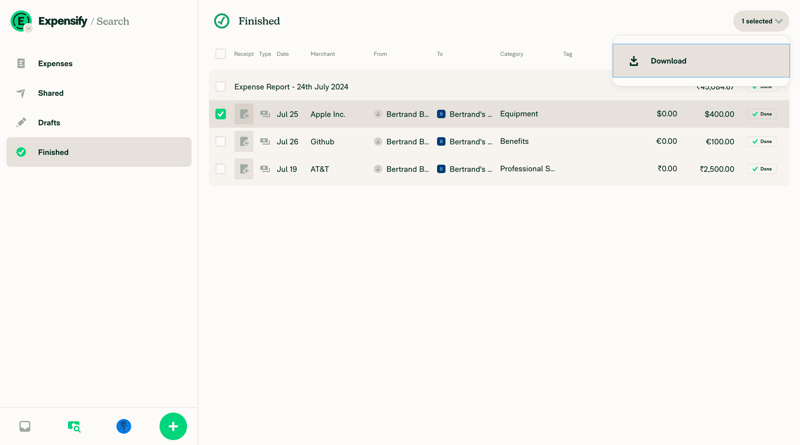Viewport: 800px width, 445px height.
Task: Click the Jul 26 date cell
Action: [x=287, y=142]
